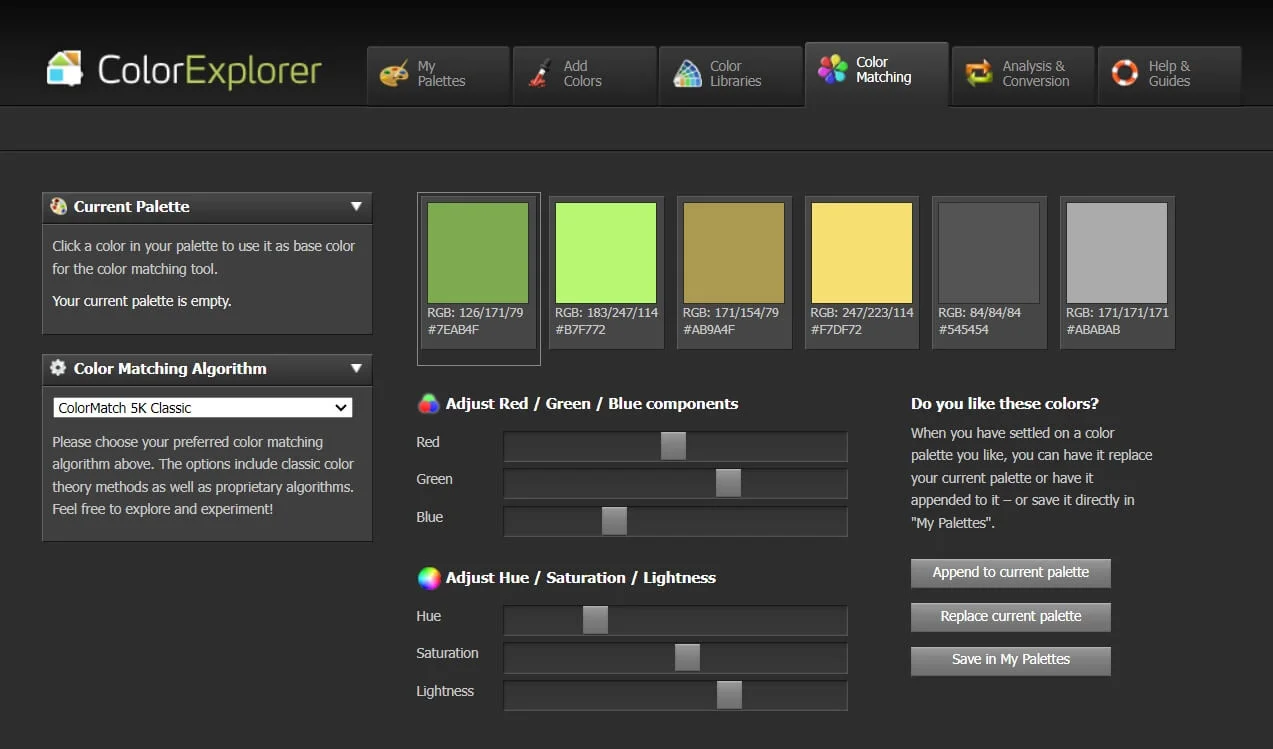Select the light green #B7F772 swatch

(x=606, y=253)
